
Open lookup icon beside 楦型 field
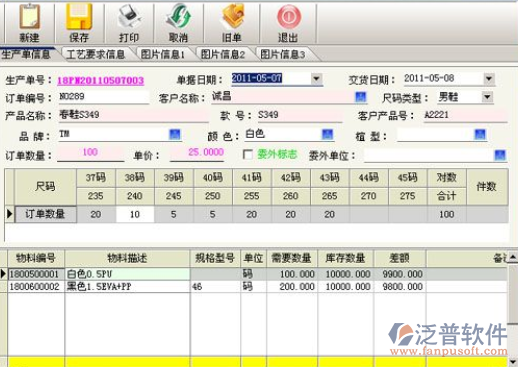coord(480,134)
